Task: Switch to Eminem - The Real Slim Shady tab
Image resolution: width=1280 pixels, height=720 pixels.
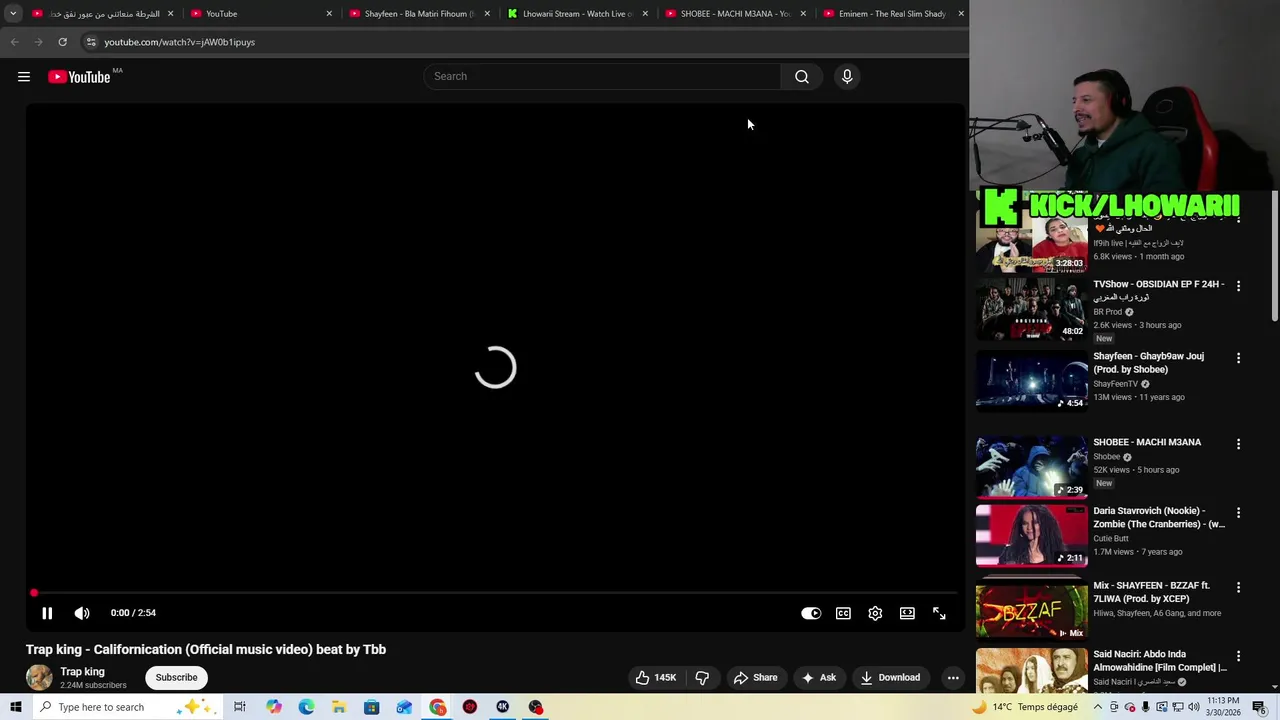Action: tap(894, 14)
